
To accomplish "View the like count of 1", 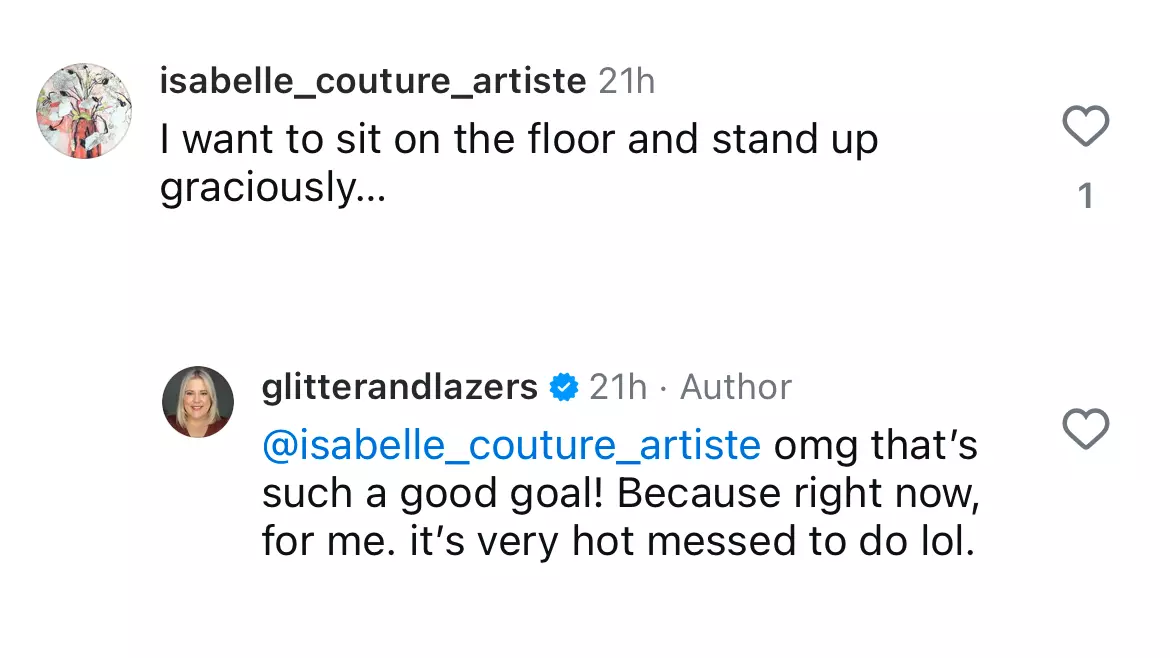I will coord(1086,196).
